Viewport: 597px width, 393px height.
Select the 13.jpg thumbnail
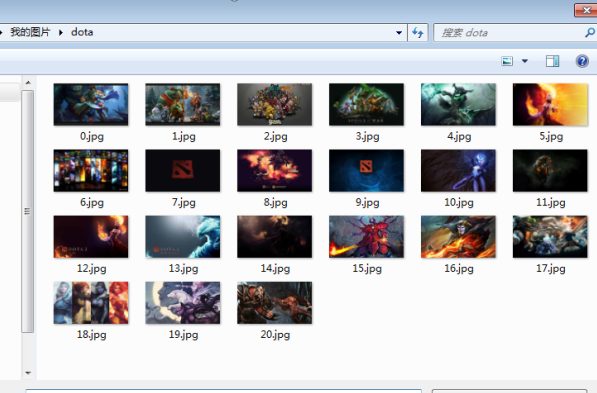click(183, 236)
